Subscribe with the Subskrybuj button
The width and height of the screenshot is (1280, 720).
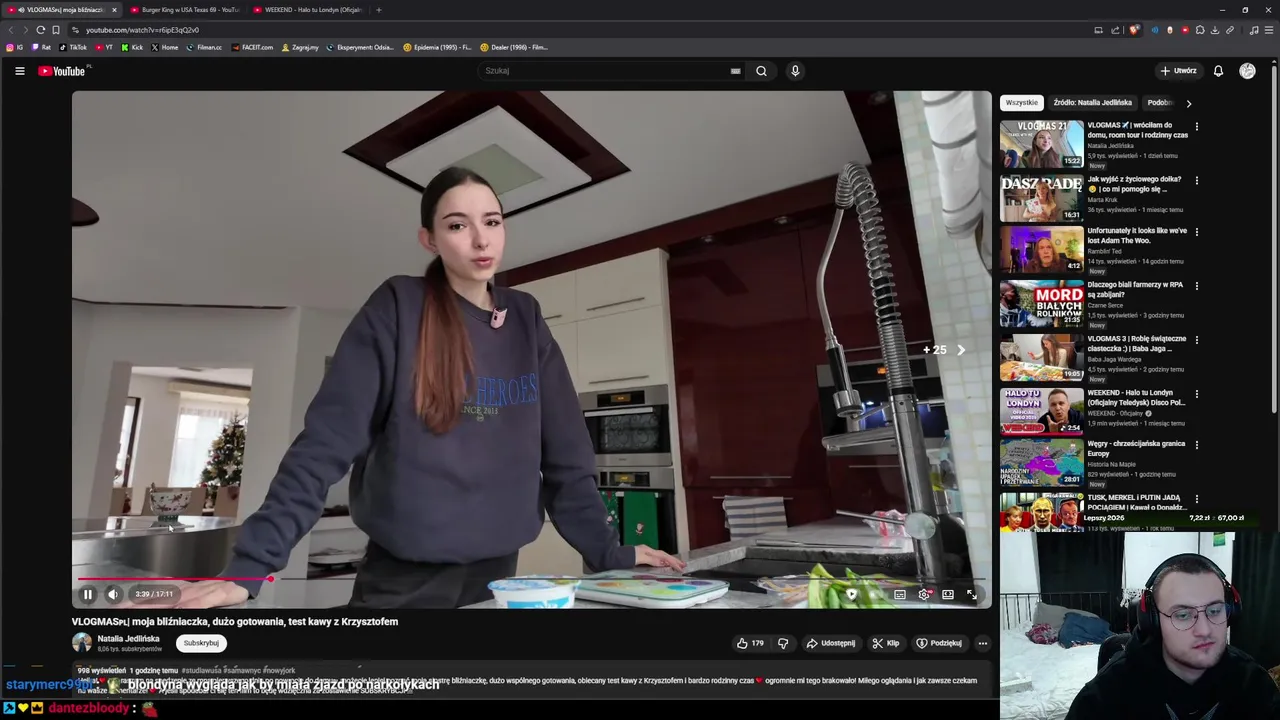point(201,643)
